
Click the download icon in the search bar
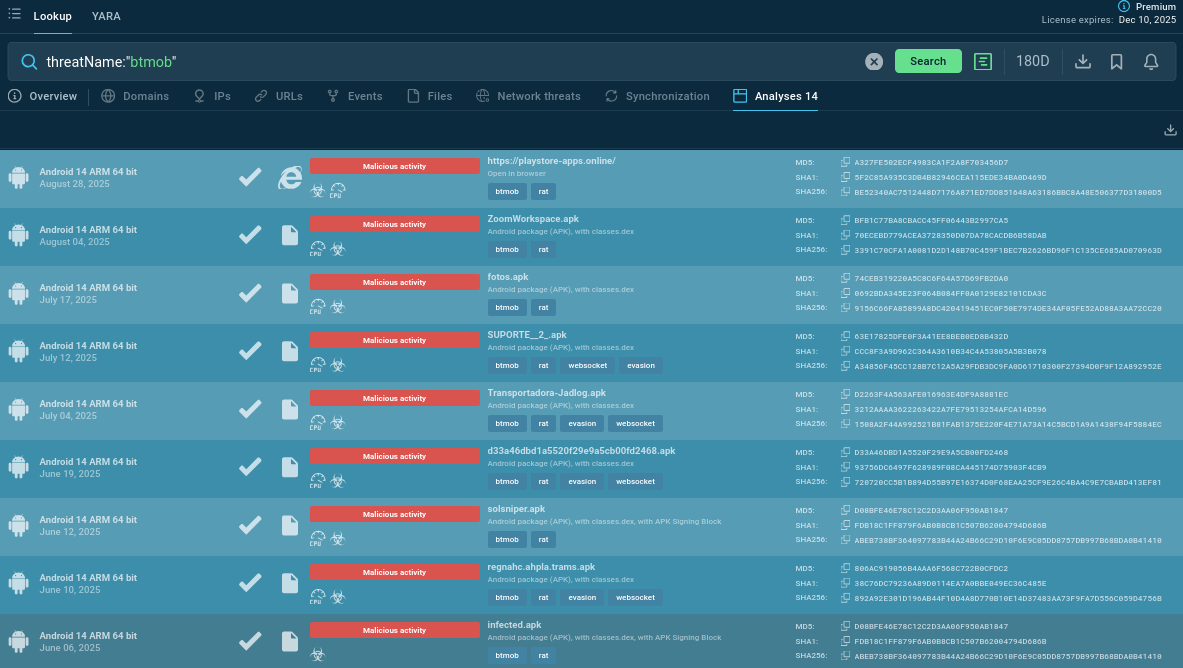[1082, 62]
